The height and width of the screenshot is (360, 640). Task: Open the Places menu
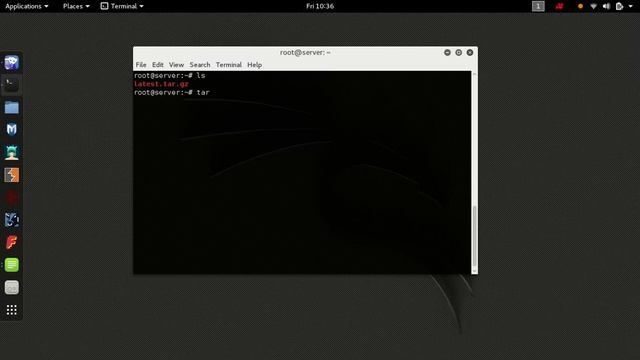tap(76, 6)
